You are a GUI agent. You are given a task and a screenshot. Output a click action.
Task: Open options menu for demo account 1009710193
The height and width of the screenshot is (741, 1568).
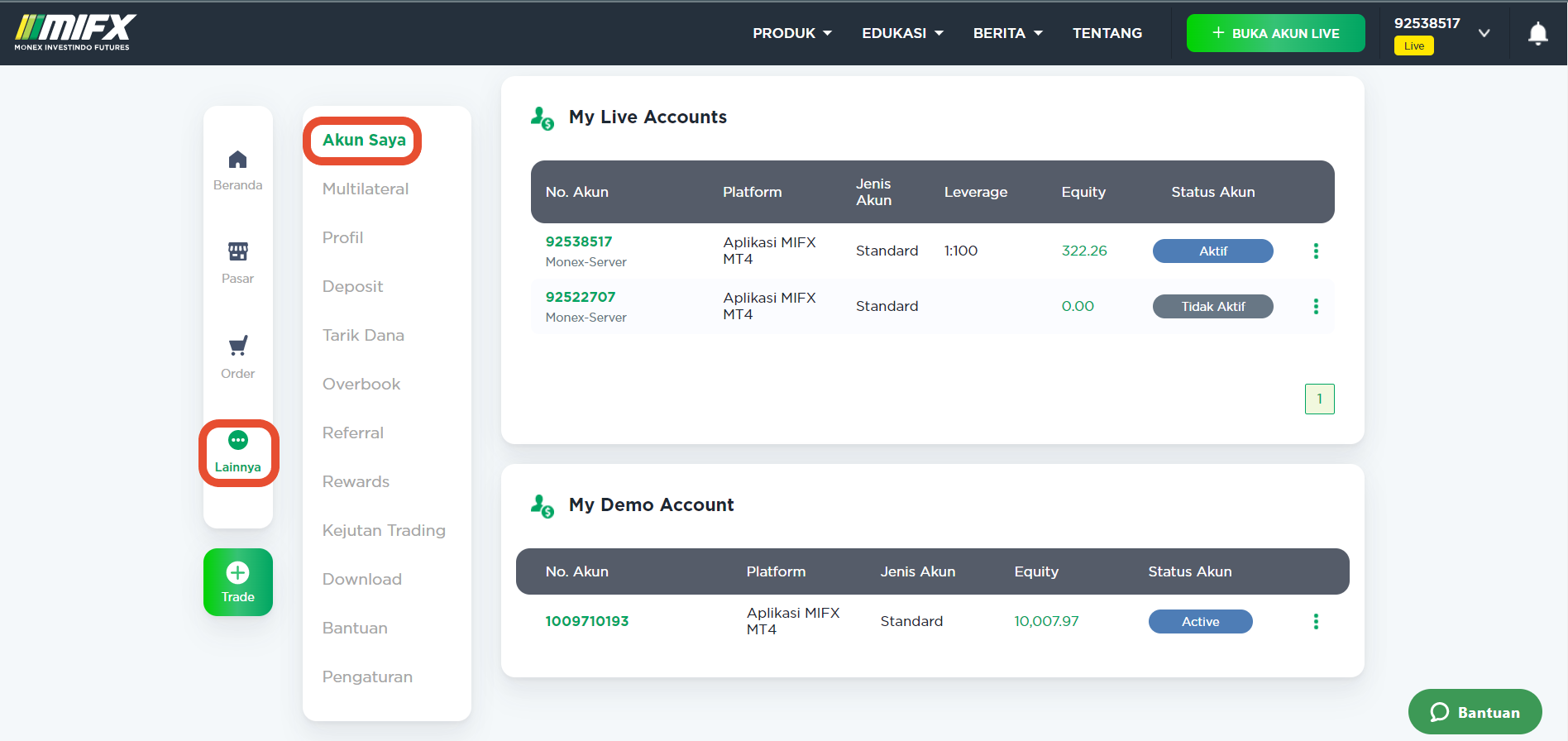coord(1316,621)
